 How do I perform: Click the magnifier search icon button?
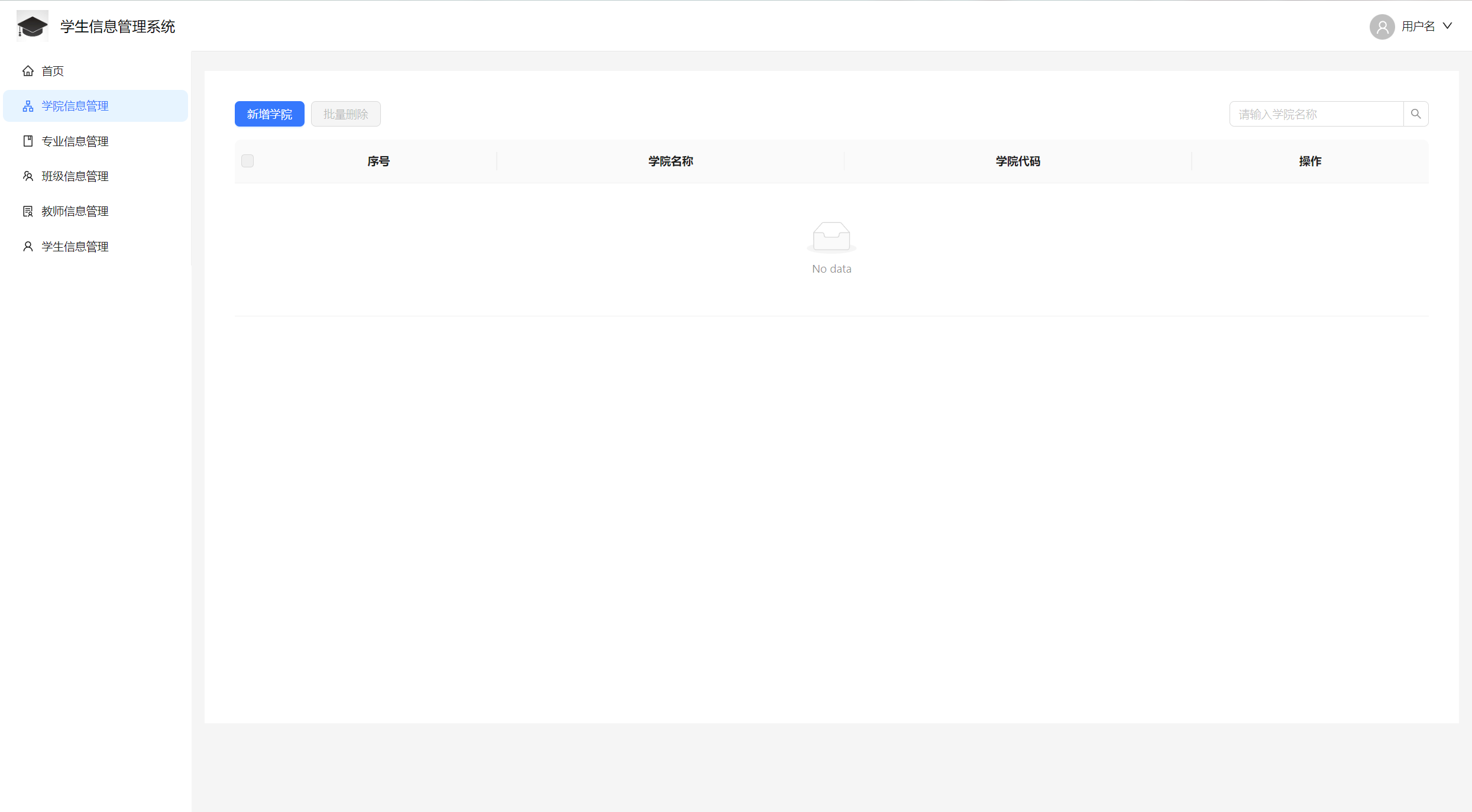1416,114
